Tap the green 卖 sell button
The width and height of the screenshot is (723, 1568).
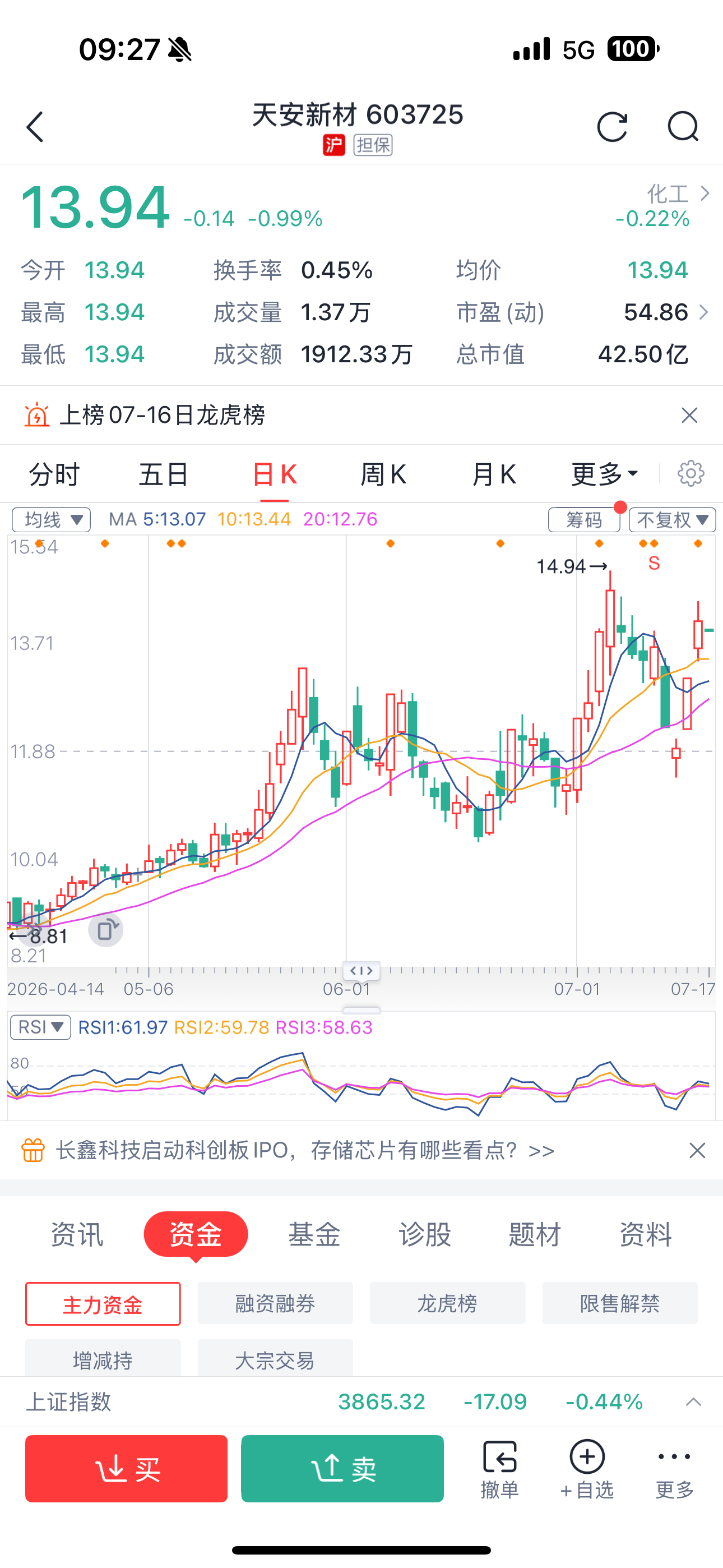[x=342, y=1468]
